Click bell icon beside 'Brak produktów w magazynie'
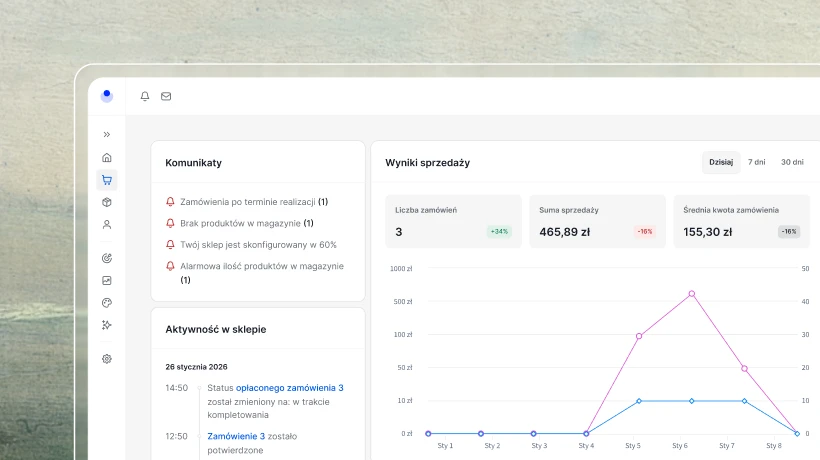The image size is (820, 460). point(170,223)
